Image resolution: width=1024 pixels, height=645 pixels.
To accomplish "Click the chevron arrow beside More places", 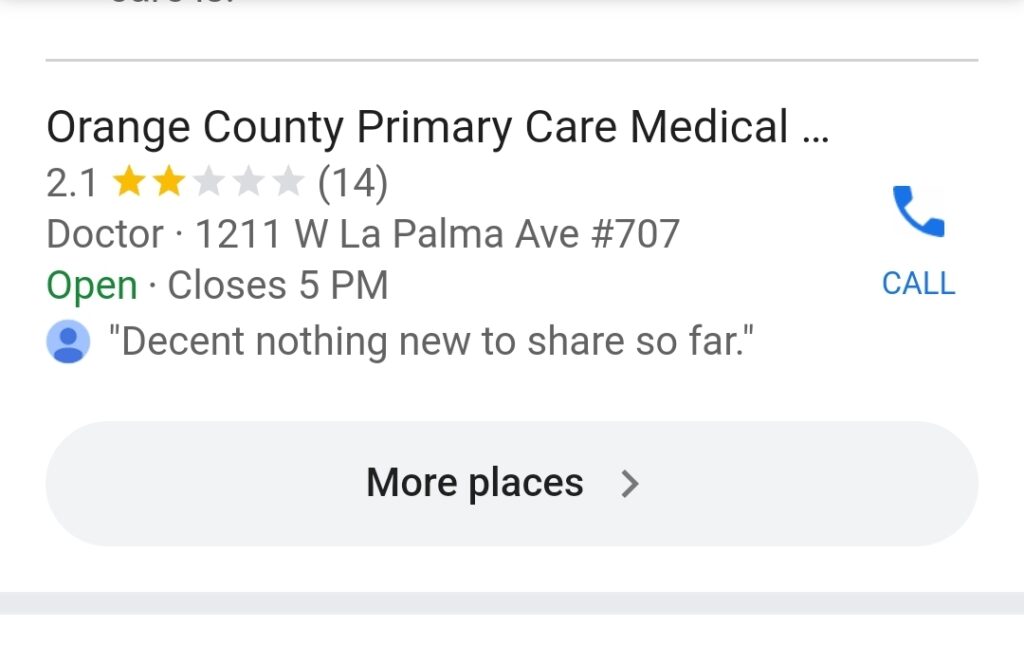I will coord(629,485).
